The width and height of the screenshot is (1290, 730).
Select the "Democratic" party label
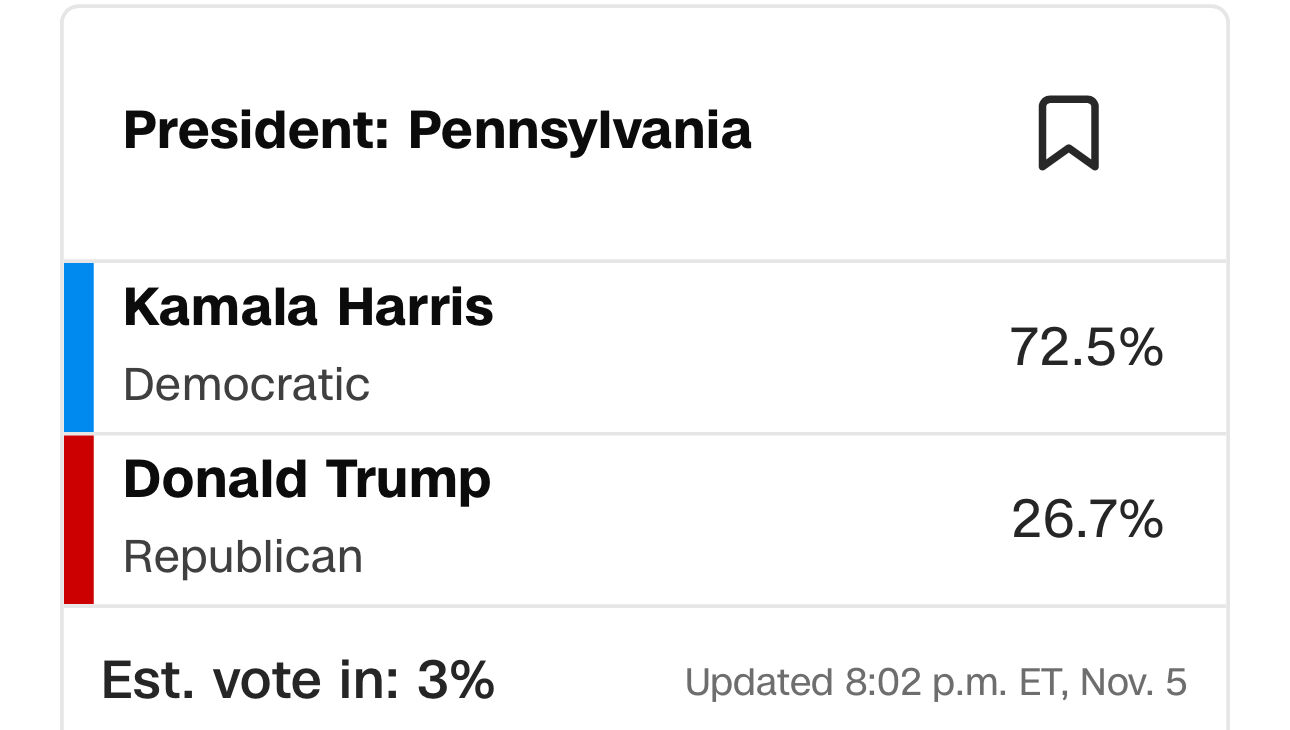coord(246,385)
